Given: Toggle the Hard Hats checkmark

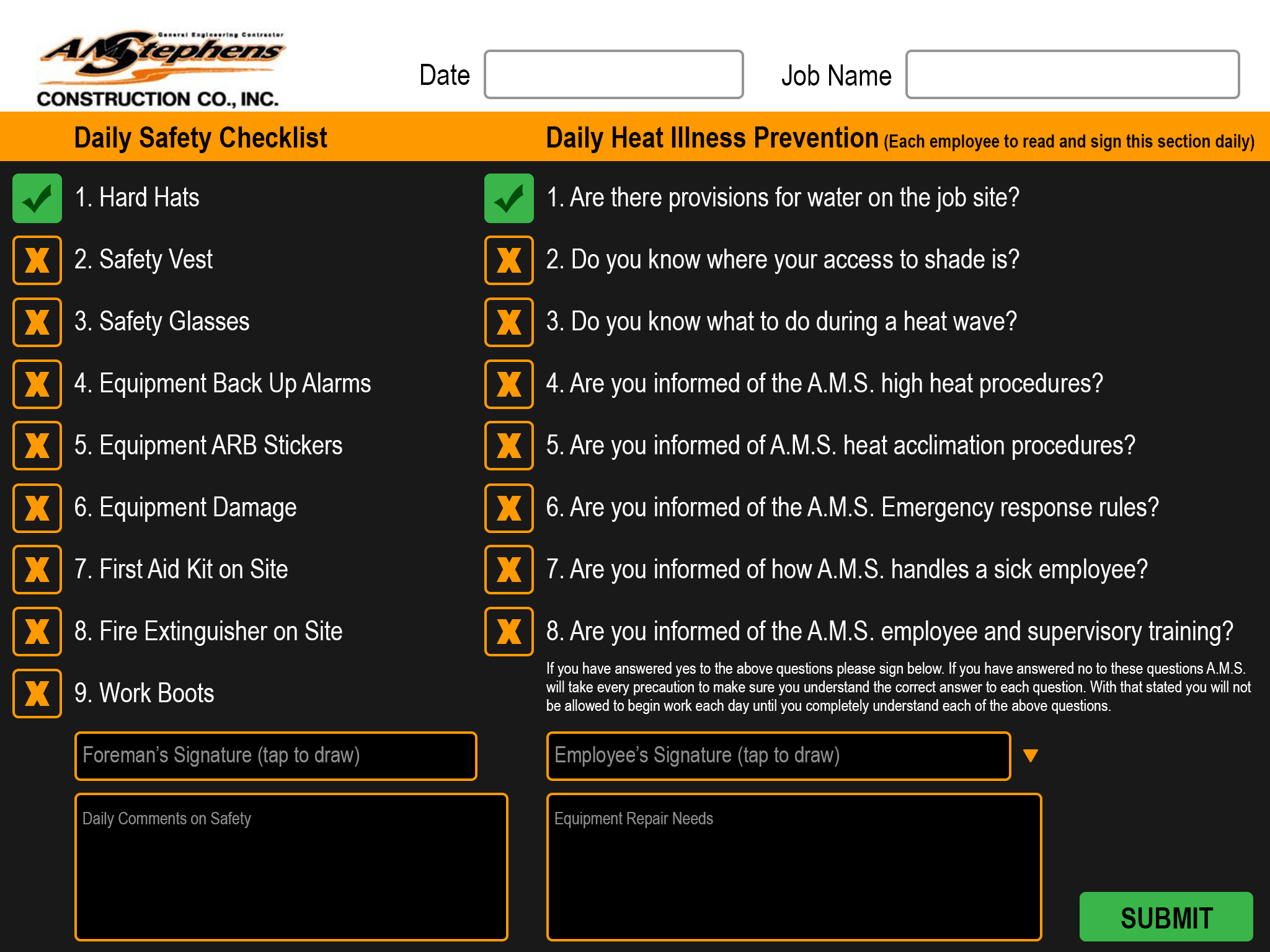Looking at the screenshot, I should tap(37, 198).
